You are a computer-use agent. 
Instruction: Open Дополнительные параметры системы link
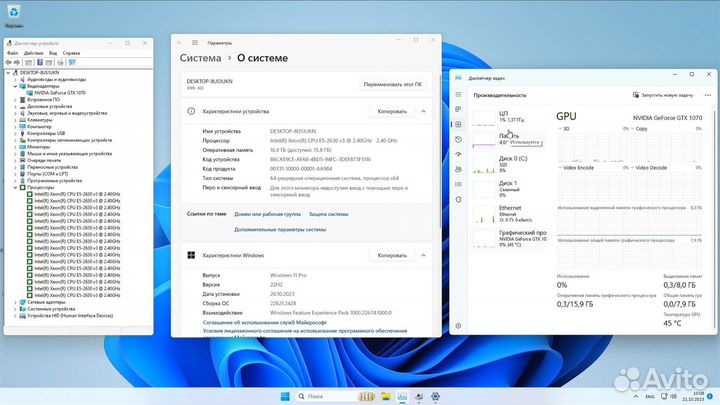click(x=280, y=230)
